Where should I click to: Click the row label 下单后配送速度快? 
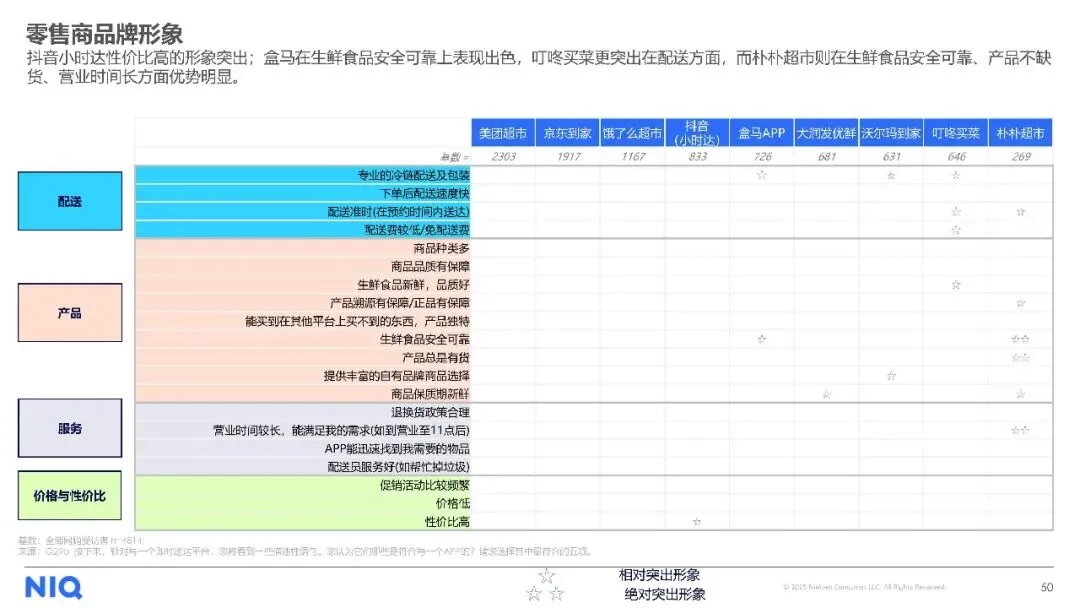pyautogui.click(x=424, y=193)
